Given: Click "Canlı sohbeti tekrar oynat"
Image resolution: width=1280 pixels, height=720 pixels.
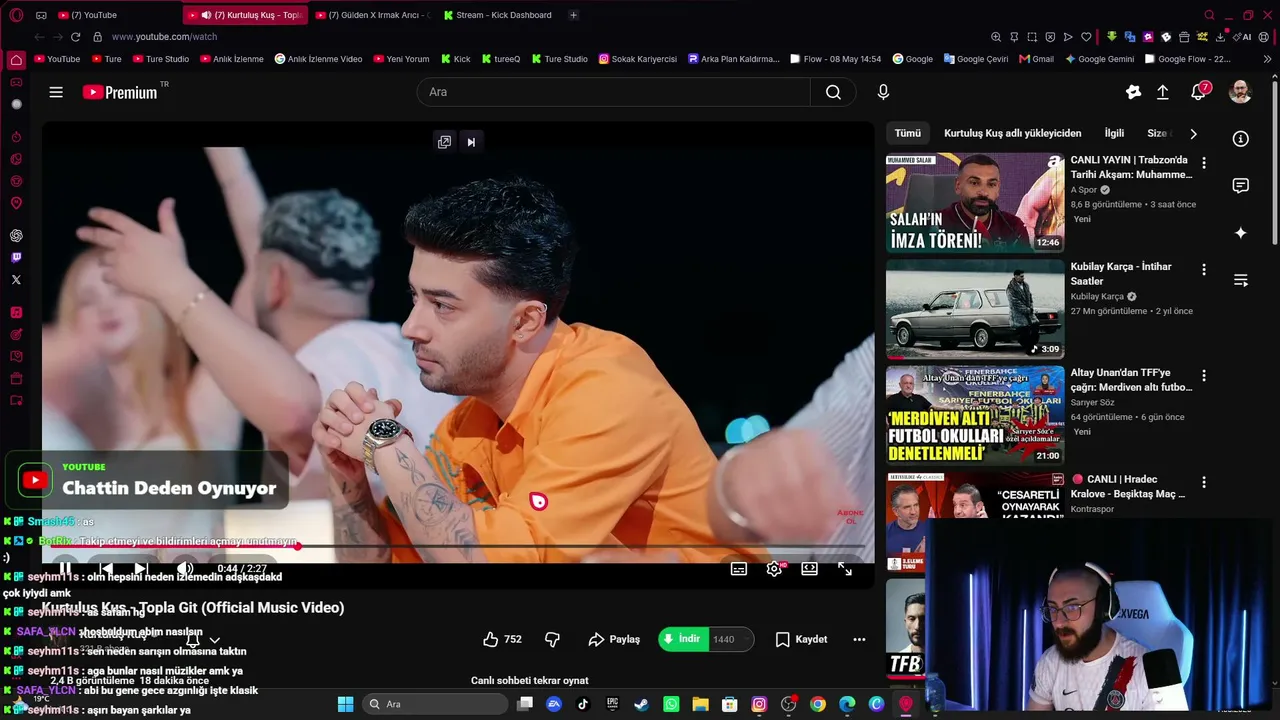Looking at the screenshot, I should point(530,681).
